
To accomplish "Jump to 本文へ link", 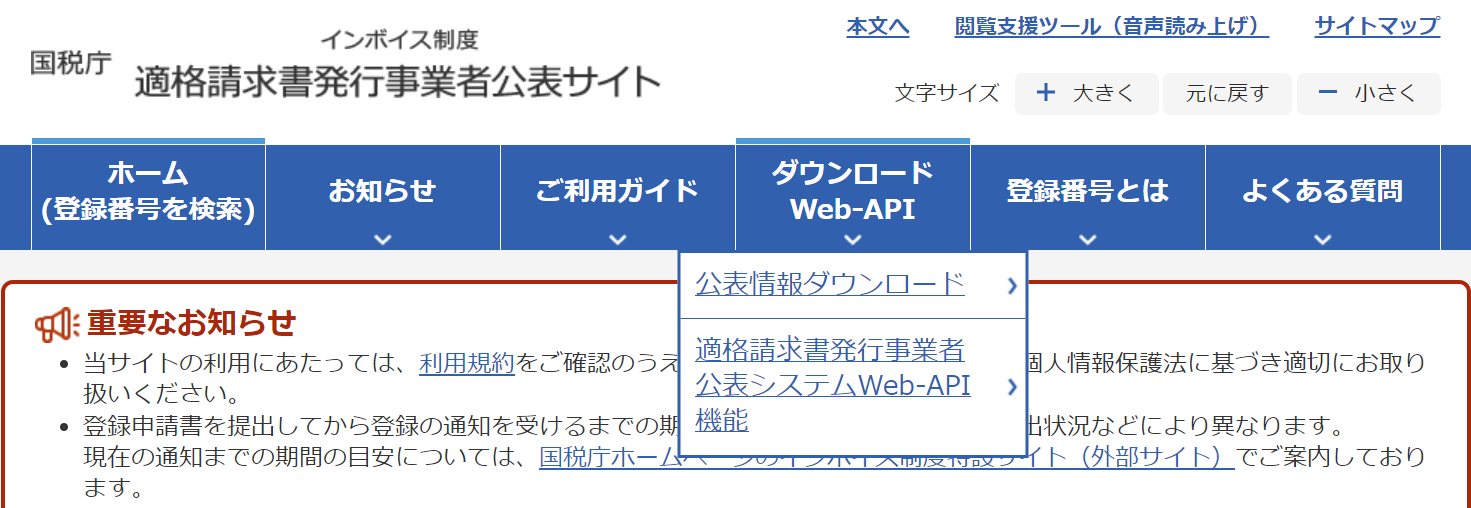I will (878, 27).
